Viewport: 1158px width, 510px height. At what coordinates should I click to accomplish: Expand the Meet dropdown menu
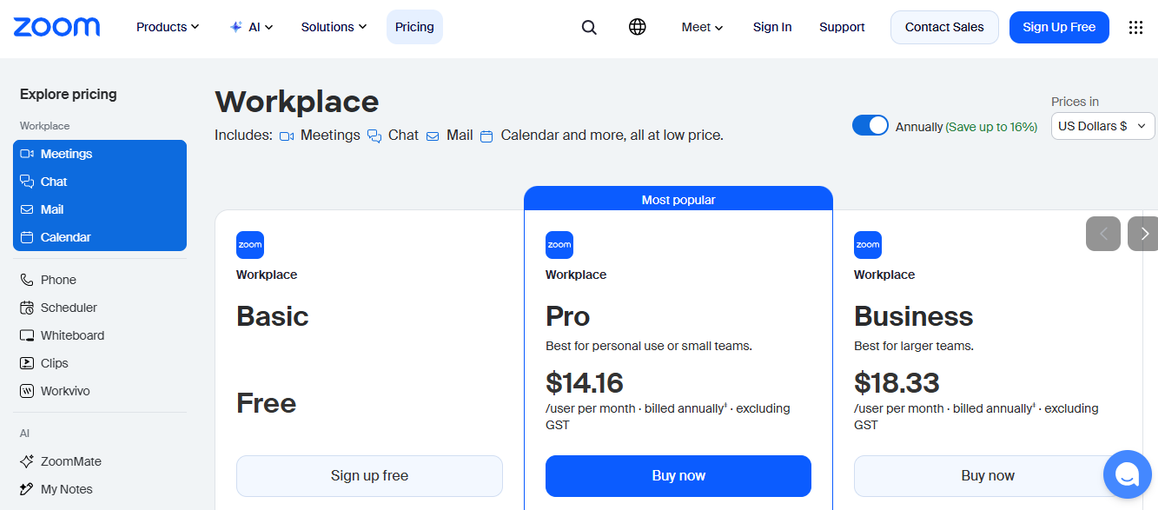(x=702, y=27)
